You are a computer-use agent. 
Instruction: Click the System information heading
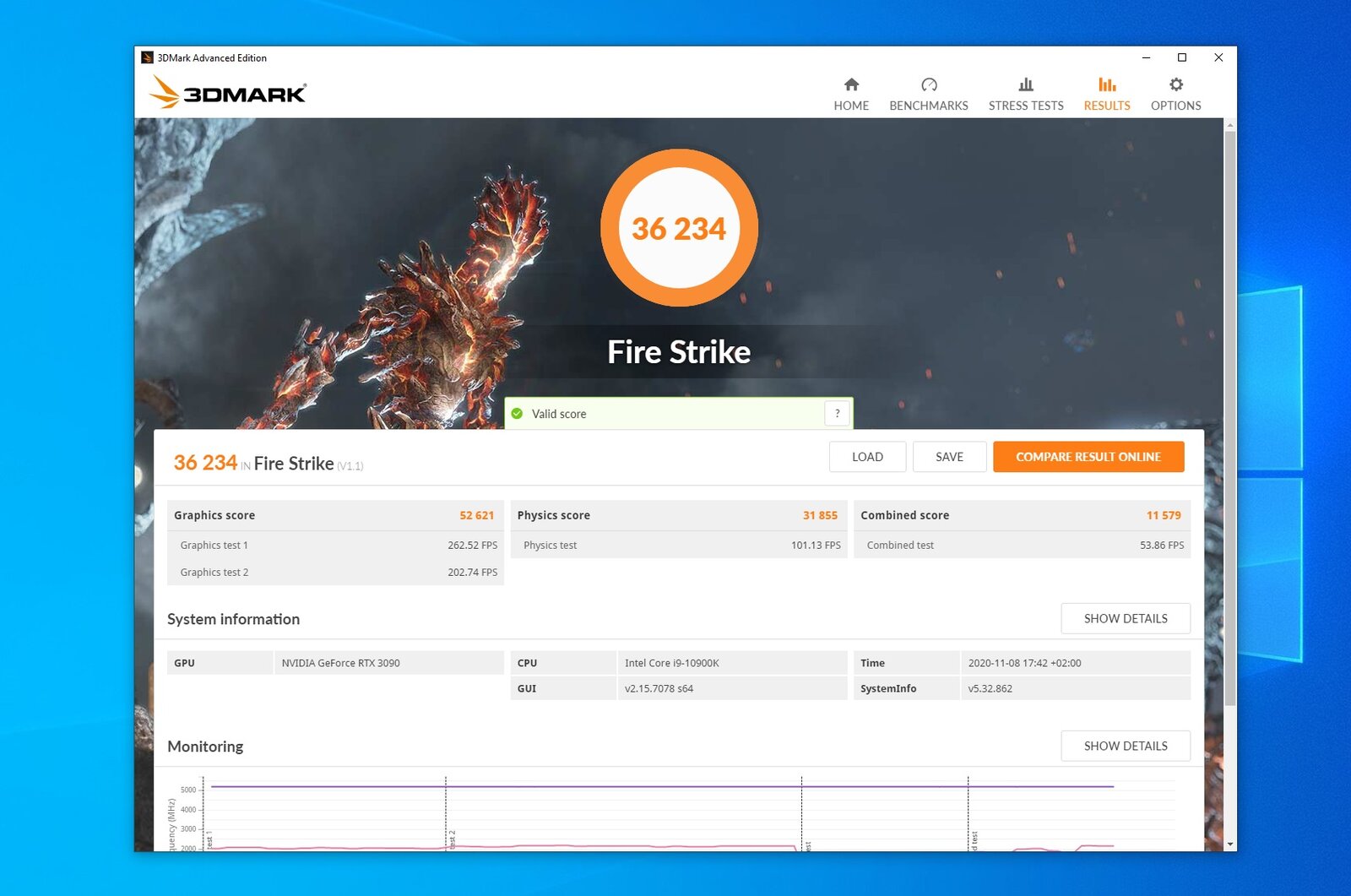click(233, 619)
